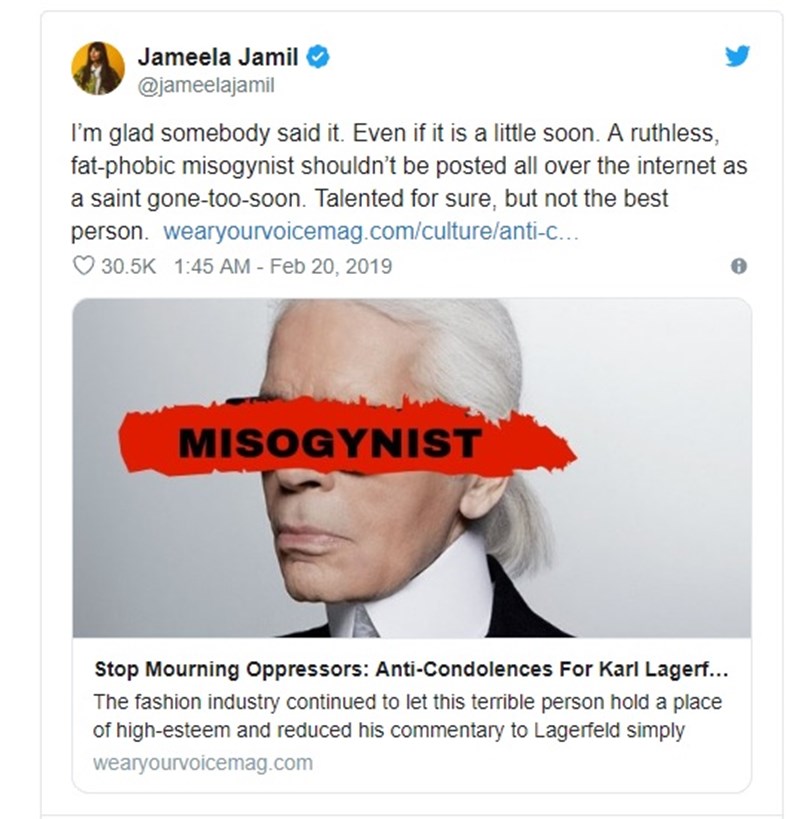The image size is (800, 819).
Task: Like the tweet with the heart icon
Action: (x=83, y=266)
